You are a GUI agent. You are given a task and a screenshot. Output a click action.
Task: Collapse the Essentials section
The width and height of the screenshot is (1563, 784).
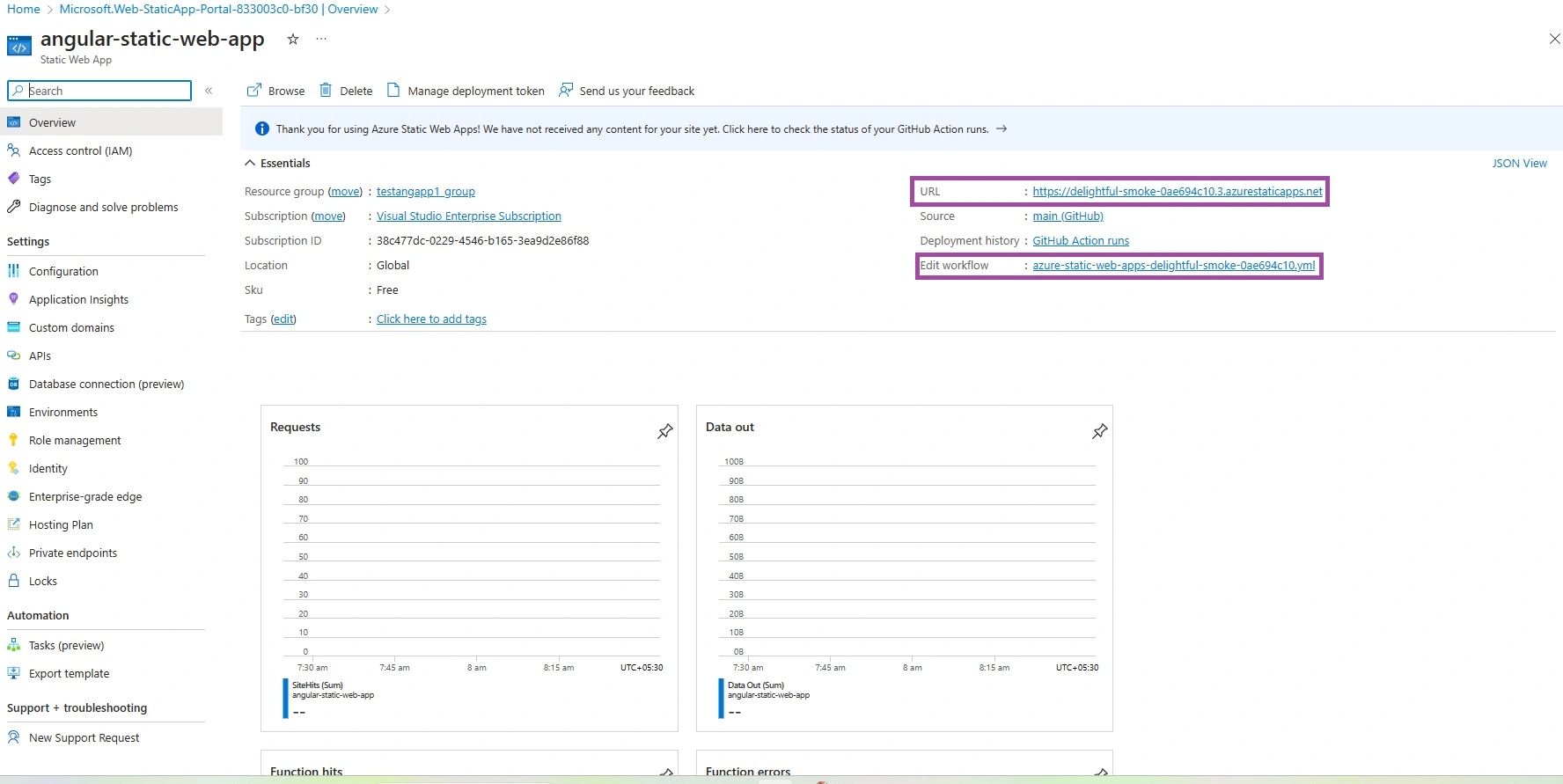tap(251, 163)
